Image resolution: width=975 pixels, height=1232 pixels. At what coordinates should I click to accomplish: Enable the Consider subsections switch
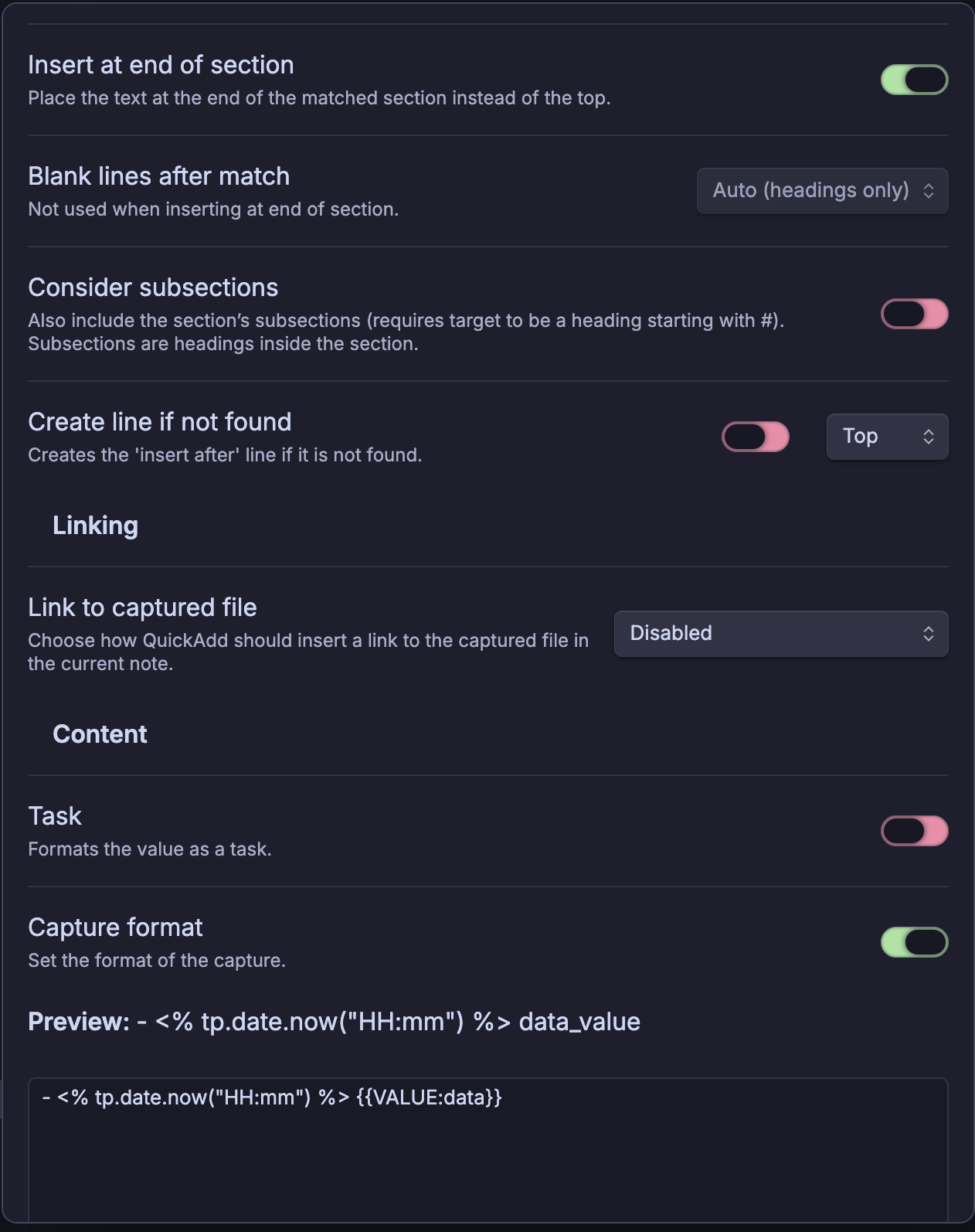pyautogui.click(x=914, y=314)
